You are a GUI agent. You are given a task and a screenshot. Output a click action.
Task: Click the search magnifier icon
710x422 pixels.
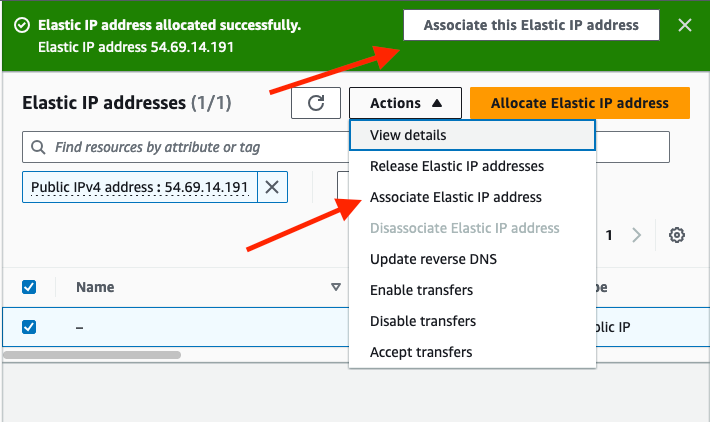38,147
